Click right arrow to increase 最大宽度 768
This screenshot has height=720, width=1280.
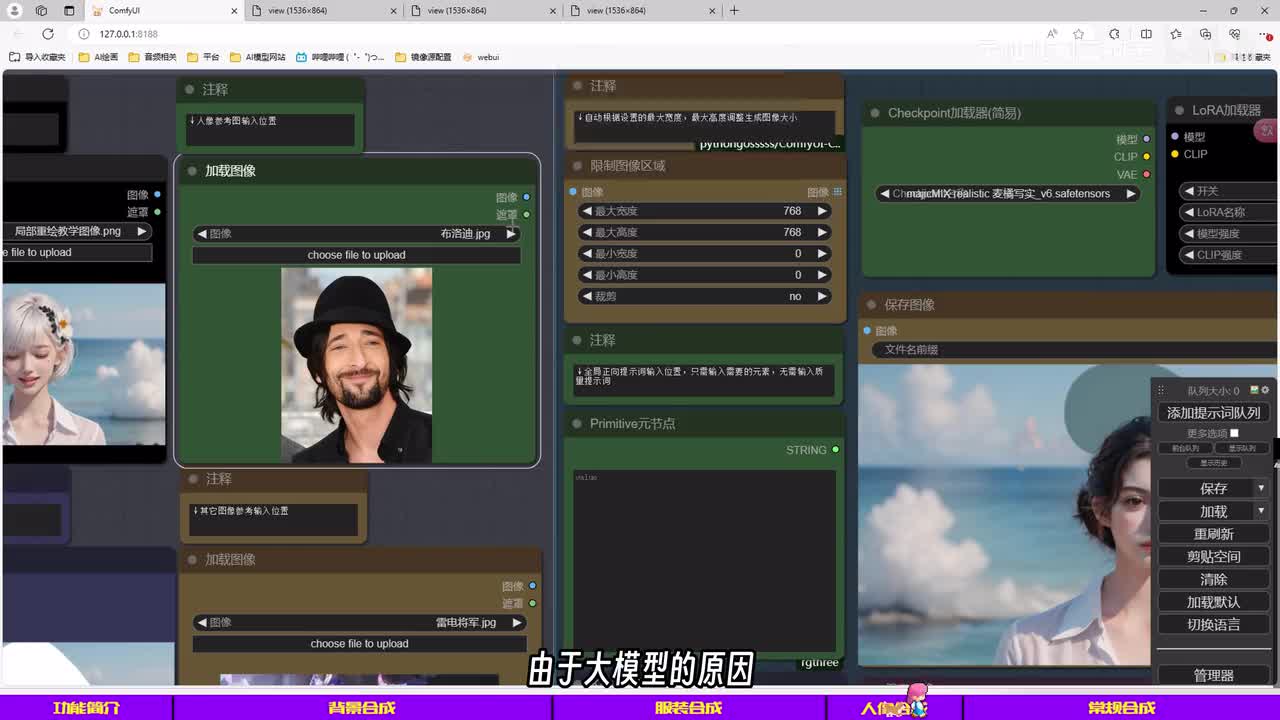[822, 211]
